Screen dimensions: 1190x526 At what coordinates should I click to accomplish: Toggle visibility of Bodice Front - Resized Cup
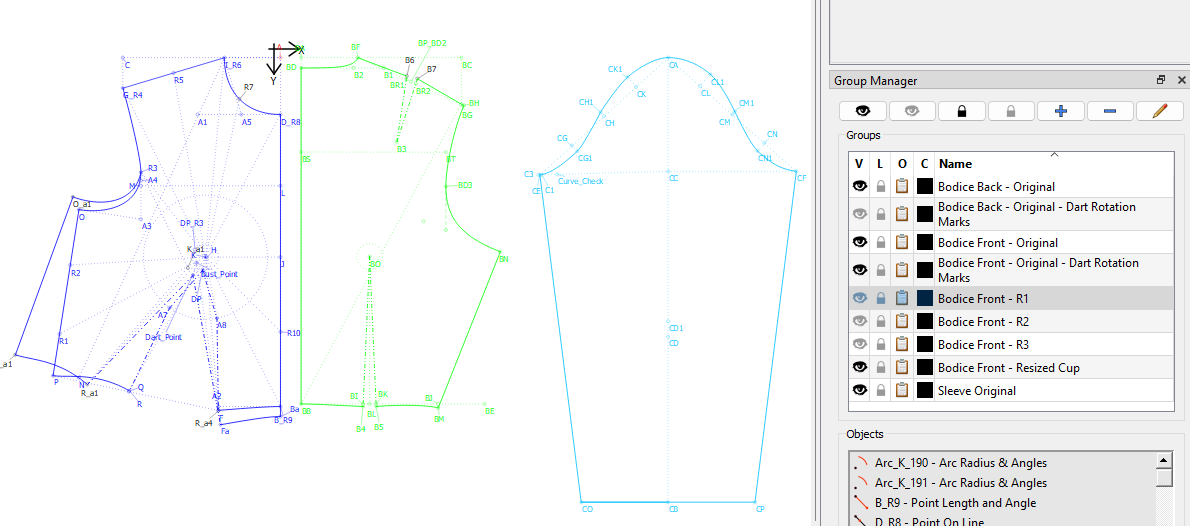(859, 367)
